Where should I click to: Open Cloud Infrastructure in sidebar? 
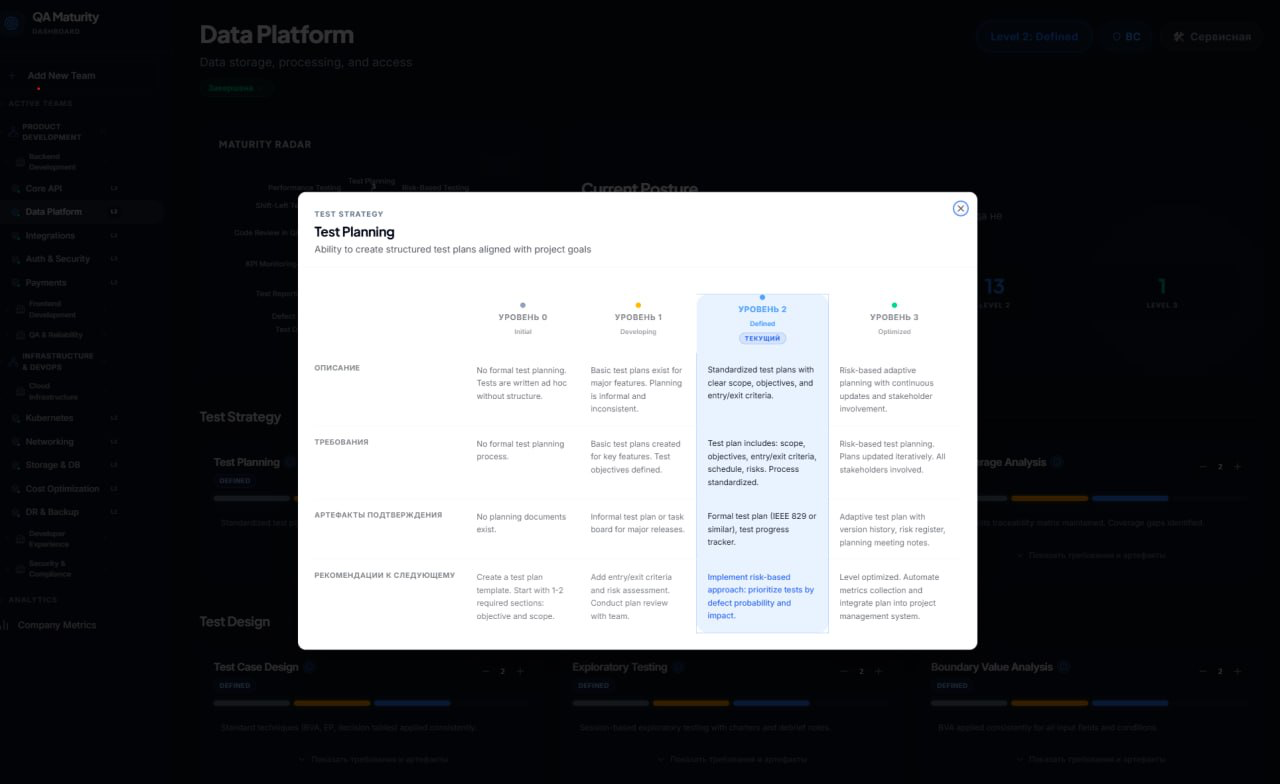pos(53,391)
